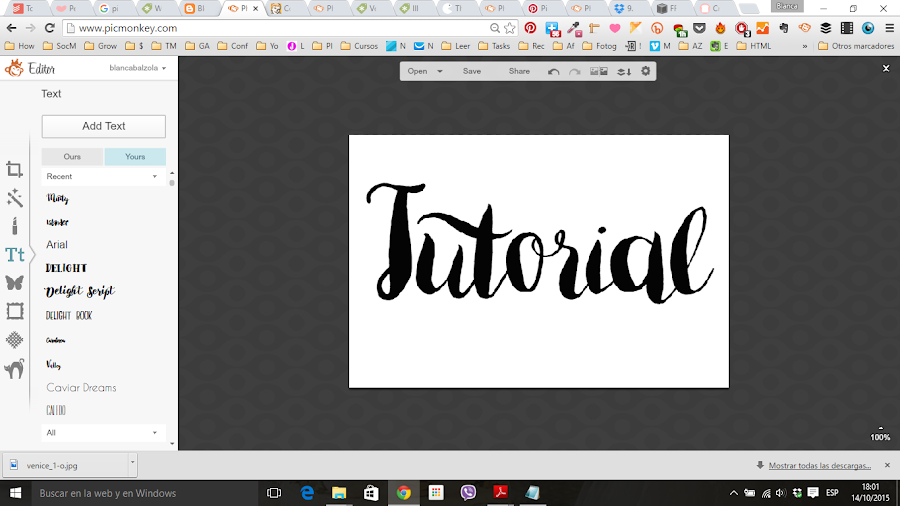Viewport: 900px width, 506px height.
Task: Redo the last edit
Action: click(575, 72)
